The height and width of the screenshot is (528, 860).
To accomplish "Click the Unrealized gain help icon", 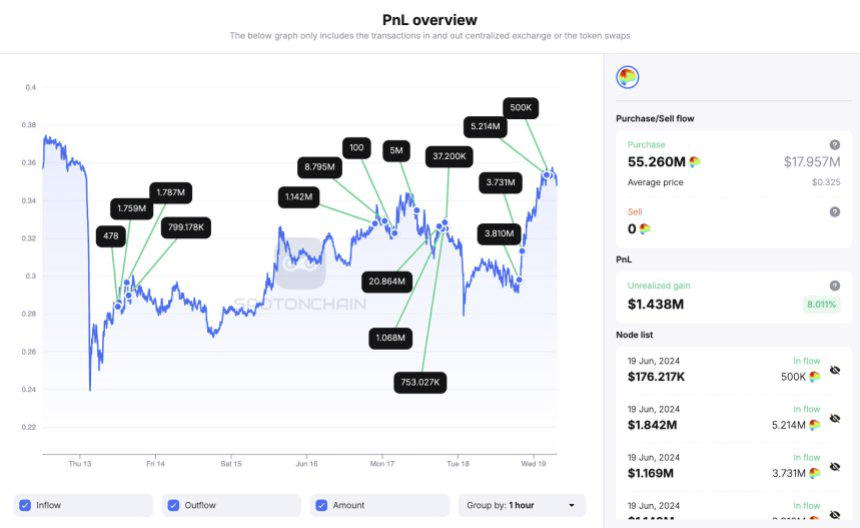I will click(835, 286).
